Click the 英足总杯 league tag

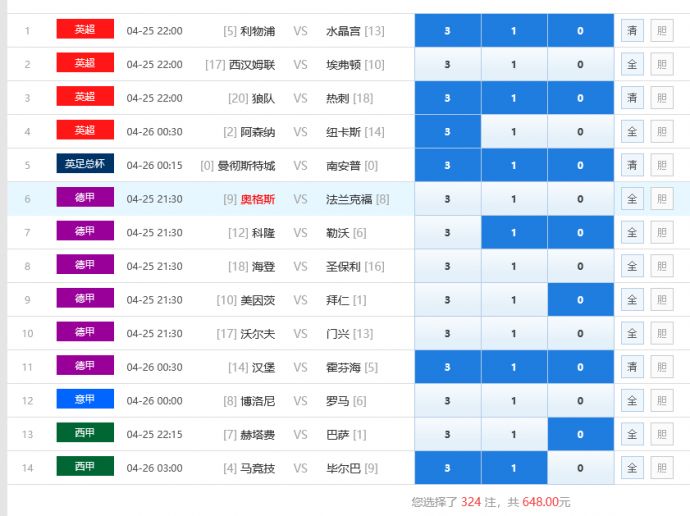coord(85,165)
